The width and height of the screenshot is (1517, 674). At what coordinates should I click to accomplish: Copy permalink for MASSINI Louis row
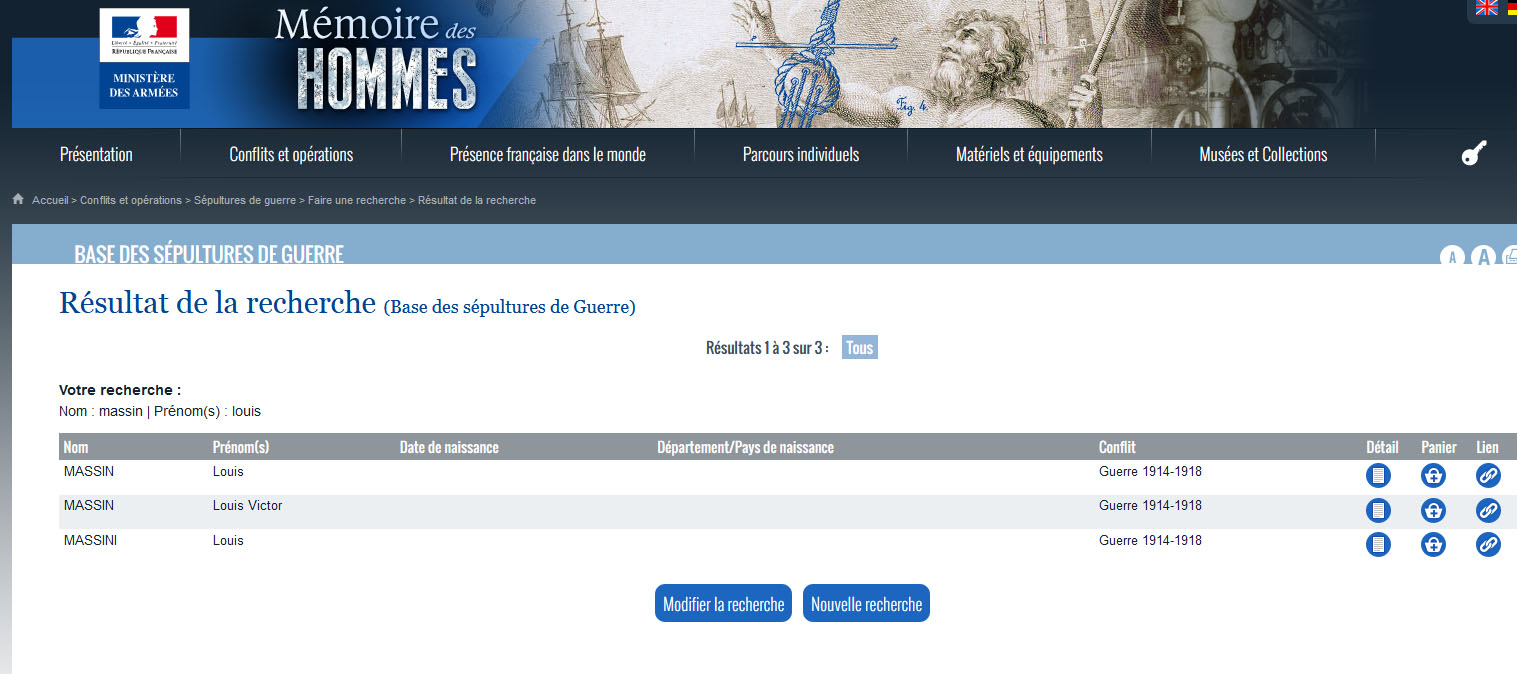click(x=1488, y=545)
